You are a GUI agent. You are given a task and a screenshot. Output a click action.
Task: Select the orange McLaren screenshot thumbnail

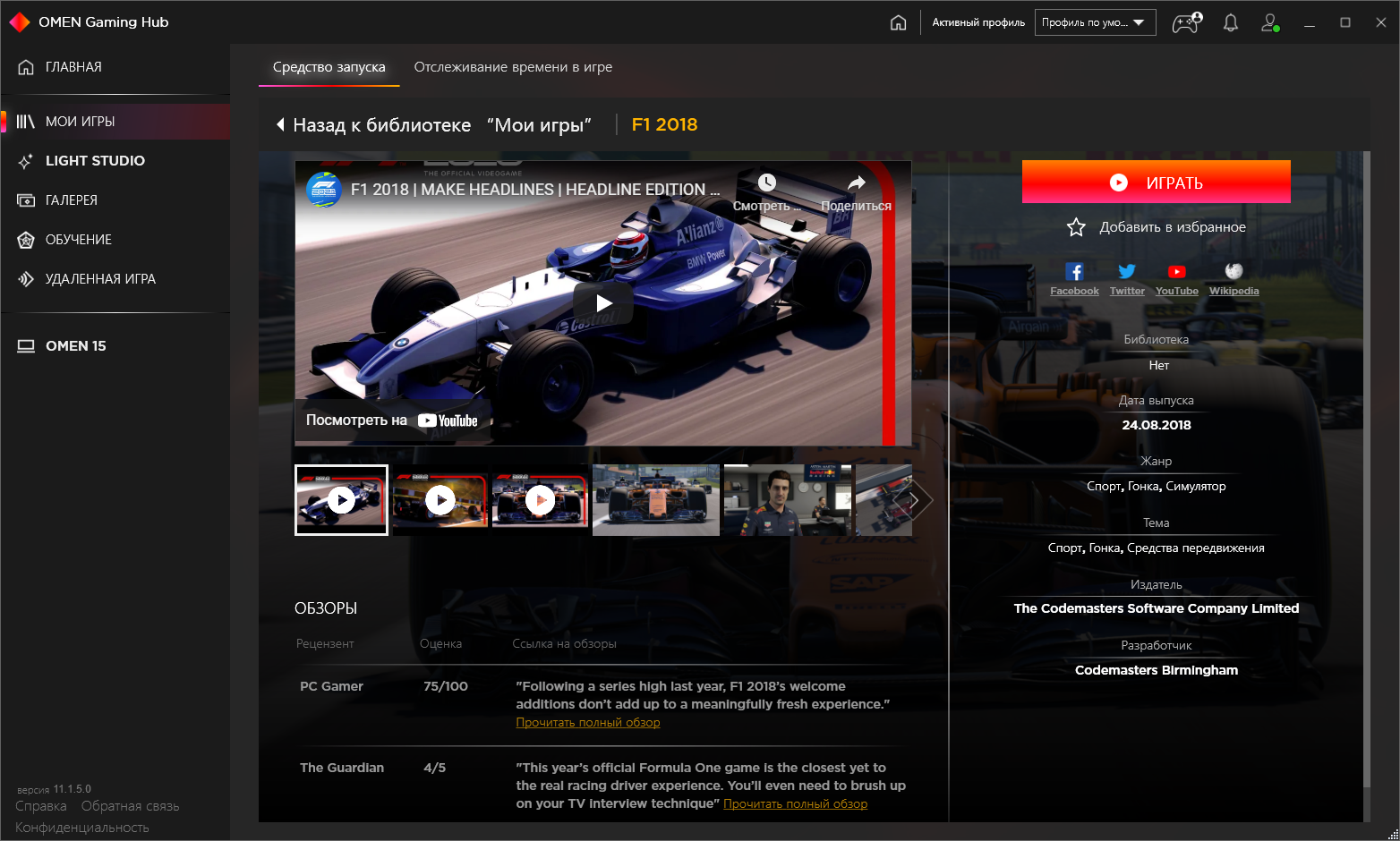656,500
